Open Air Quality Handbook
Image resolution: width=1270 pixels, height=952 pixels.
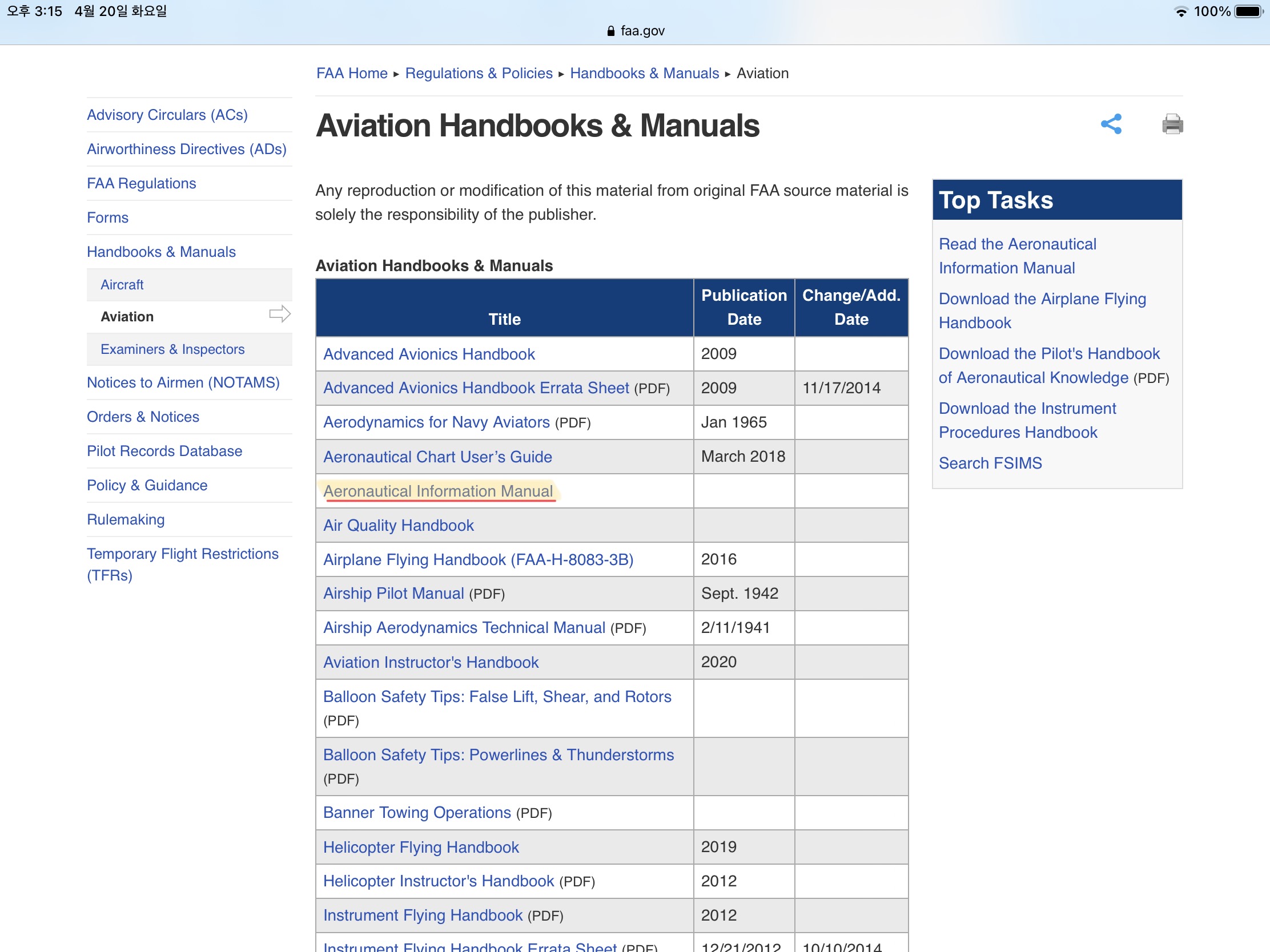(x=399, y=526)
